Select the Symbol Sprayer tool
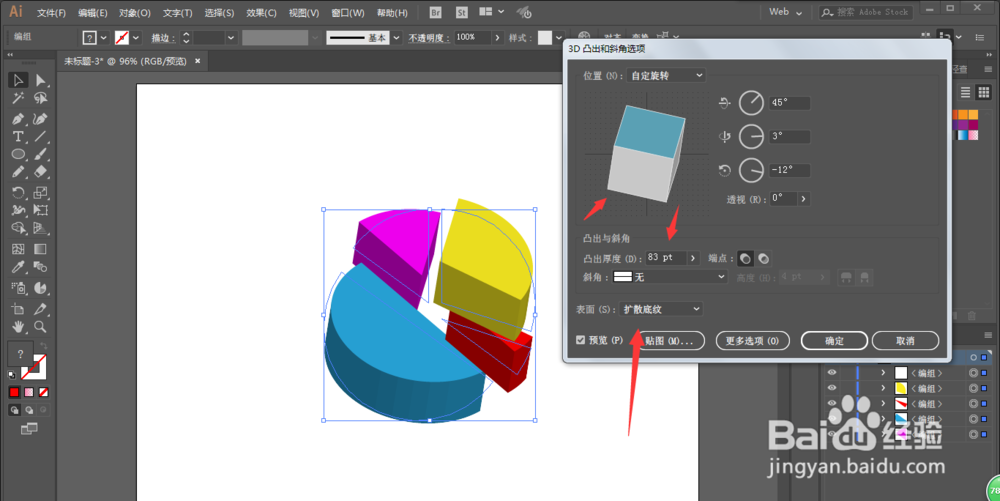This screenshot has height=501, width=1000. click(x=18, y=288)
